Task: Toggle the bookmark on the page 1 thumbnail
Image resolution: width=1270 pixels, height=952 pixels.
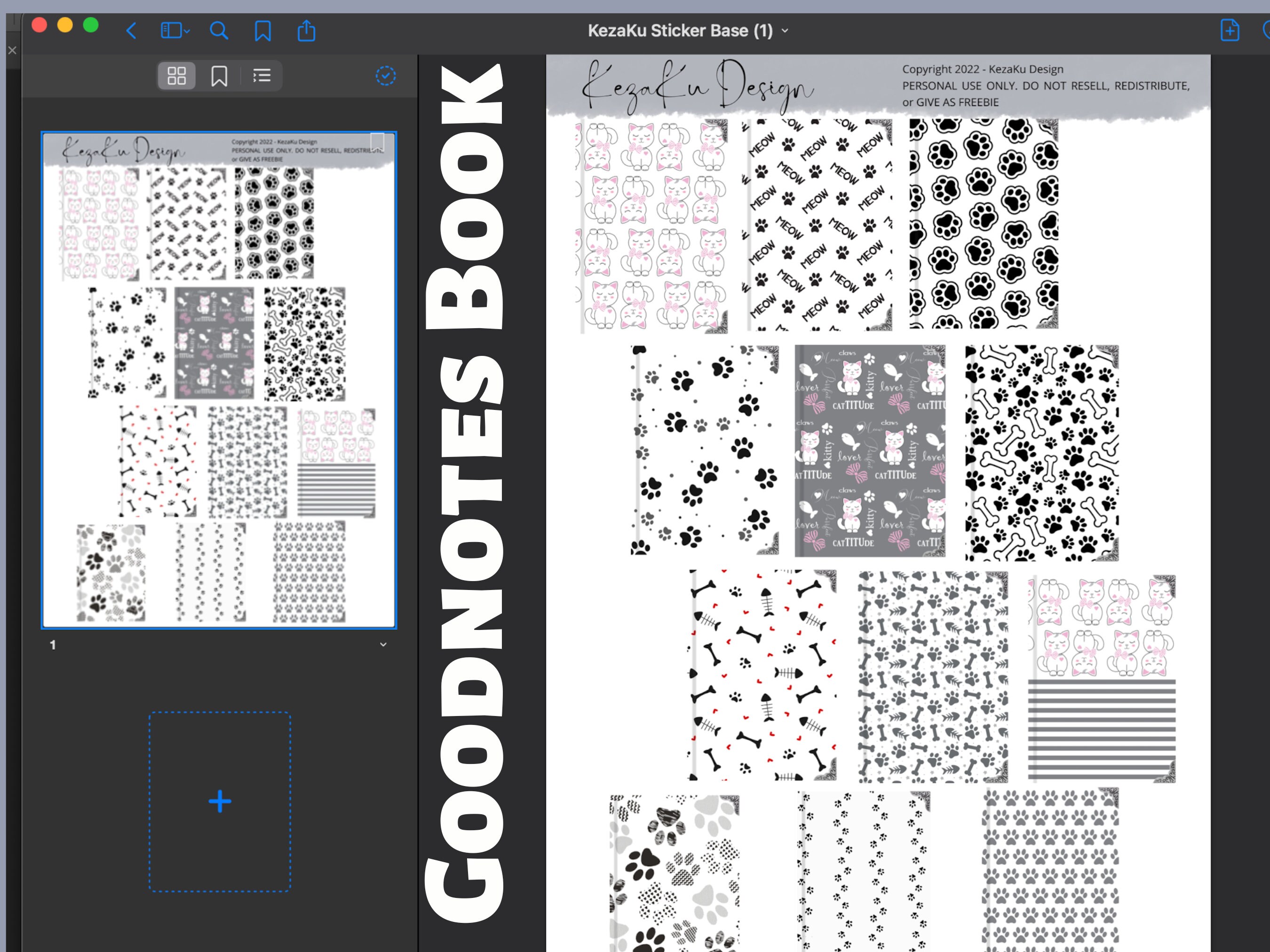Action: point(377,141)
